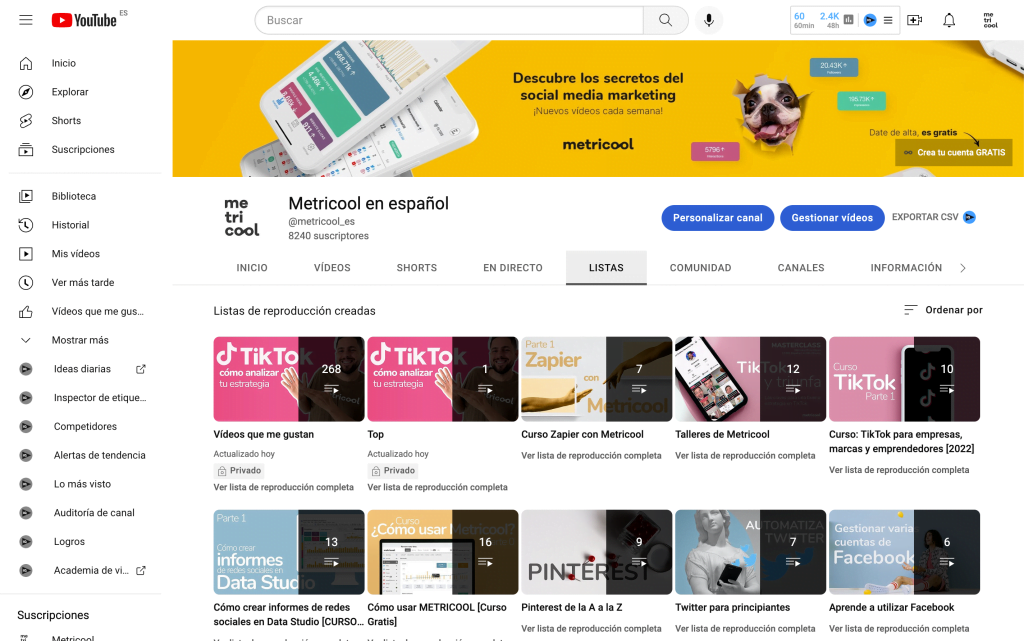
Task: Click the Personalizar canal button
Action: coord(718,218)
